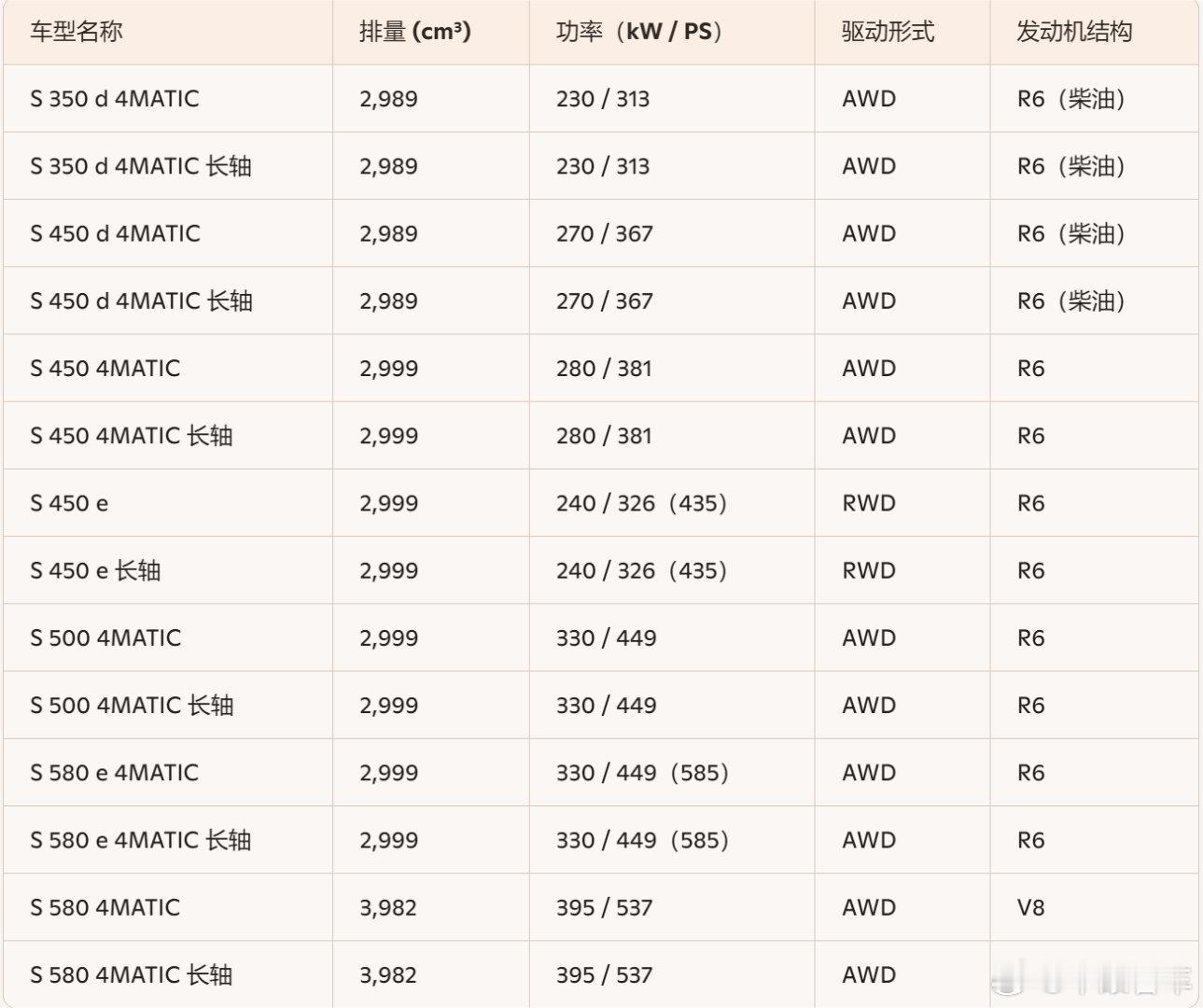Viewport: 1203px width, 1008px height.
Task: Select the S 350 d 4MATIC 长轴 model name
Action: pos(141,166)
